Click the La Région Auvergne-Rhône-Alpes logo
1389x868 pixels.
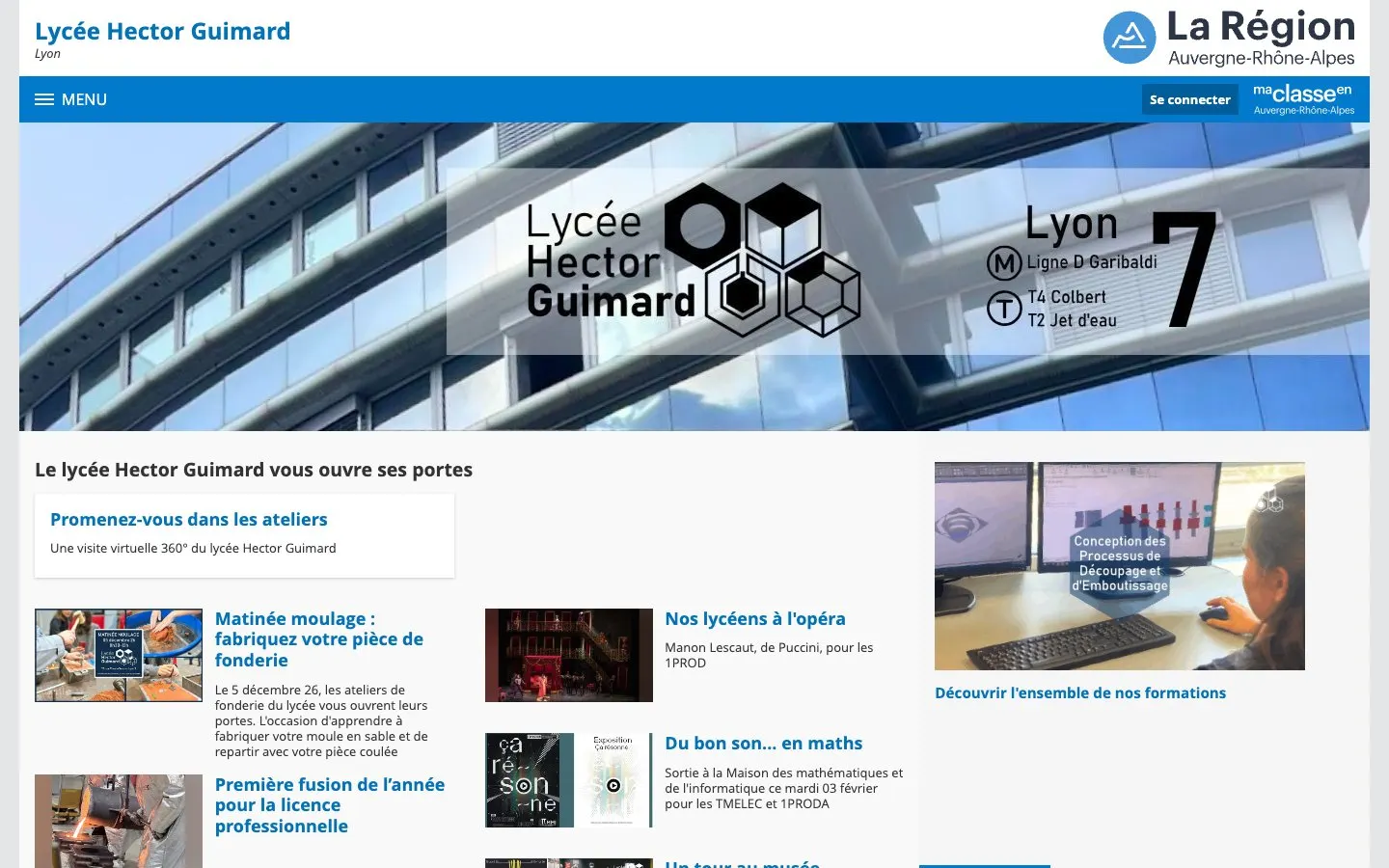pos(1229,38)
